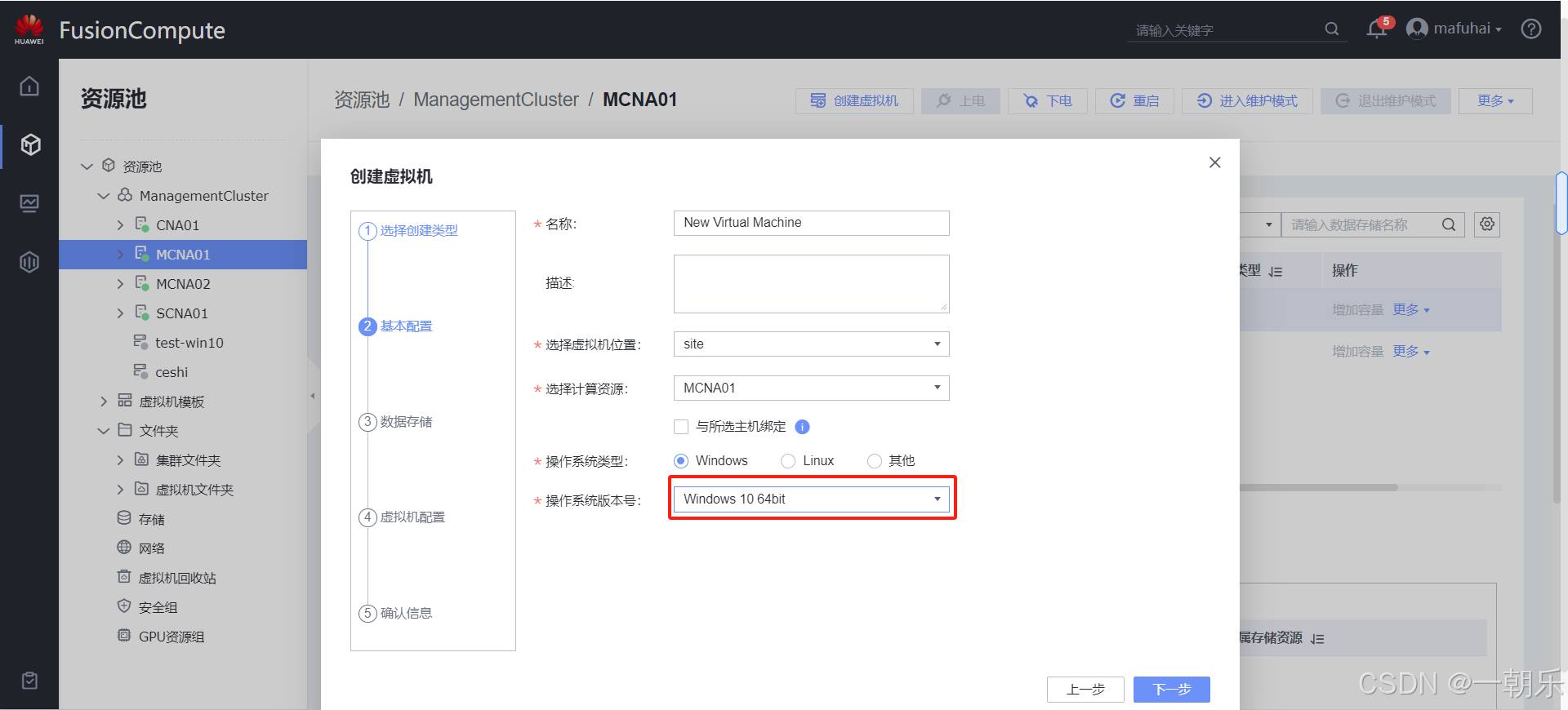
Task: Open the help question mark icon
Action: point(1531,29)
